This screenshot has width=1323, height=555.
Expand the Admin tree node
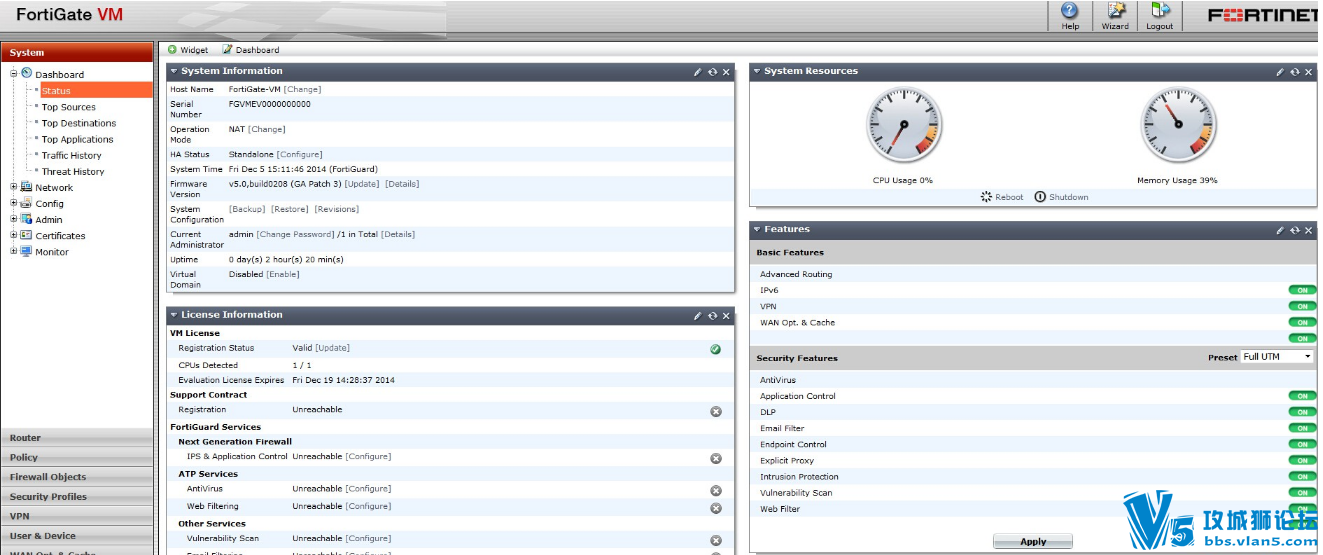(x=14, y=219)
